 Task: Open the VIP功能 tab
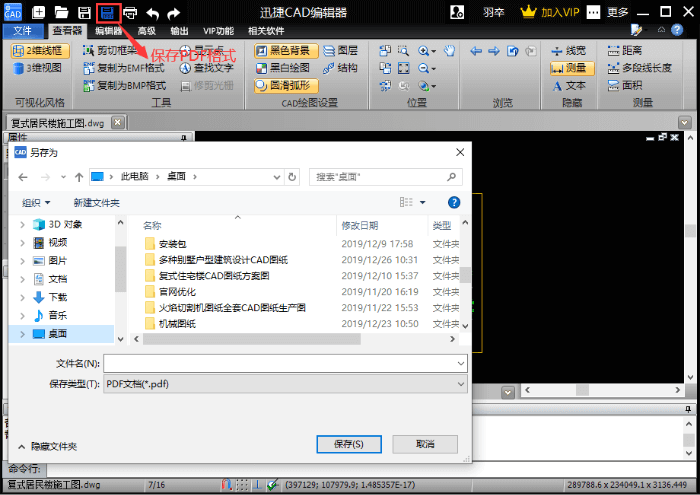(218, 31)
